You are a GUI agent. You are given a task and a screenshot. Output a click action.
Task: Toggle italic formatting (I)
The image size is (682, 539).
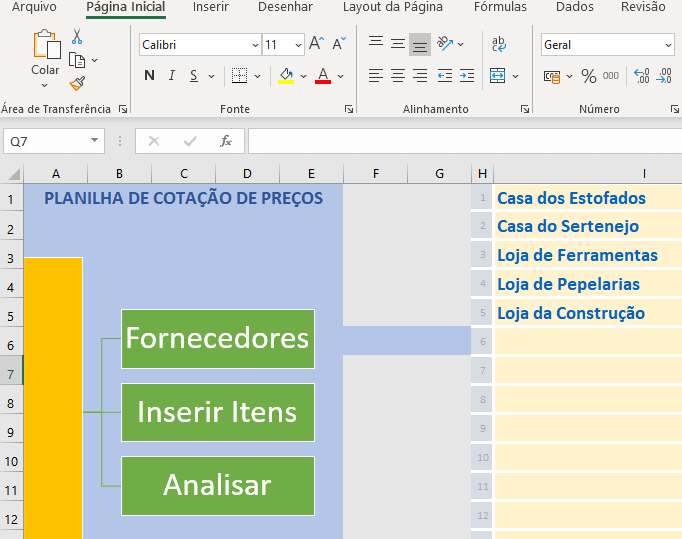172,76
